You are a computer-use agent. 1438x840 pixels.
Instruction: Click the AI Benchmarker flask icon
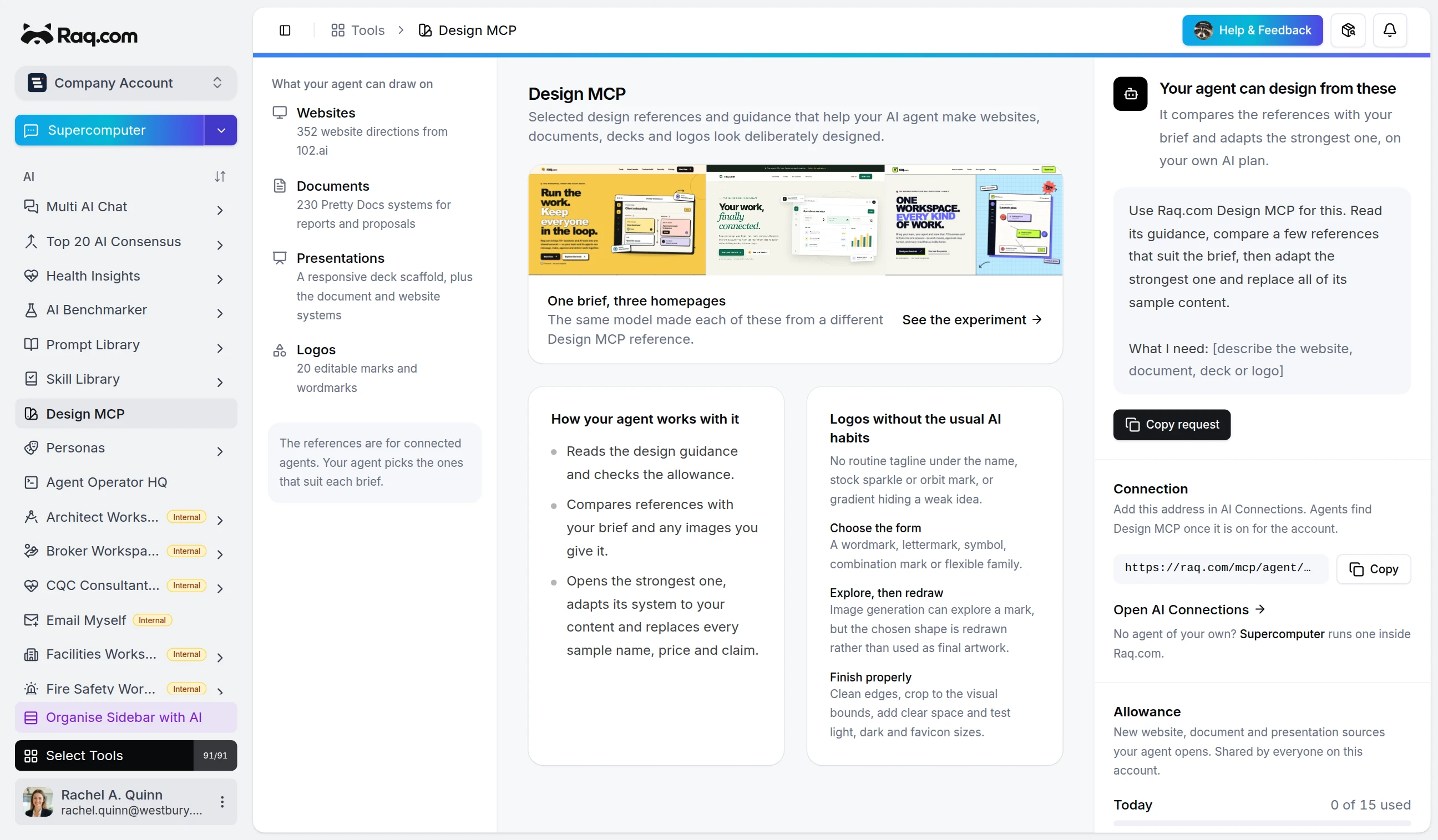coord(31,309)
